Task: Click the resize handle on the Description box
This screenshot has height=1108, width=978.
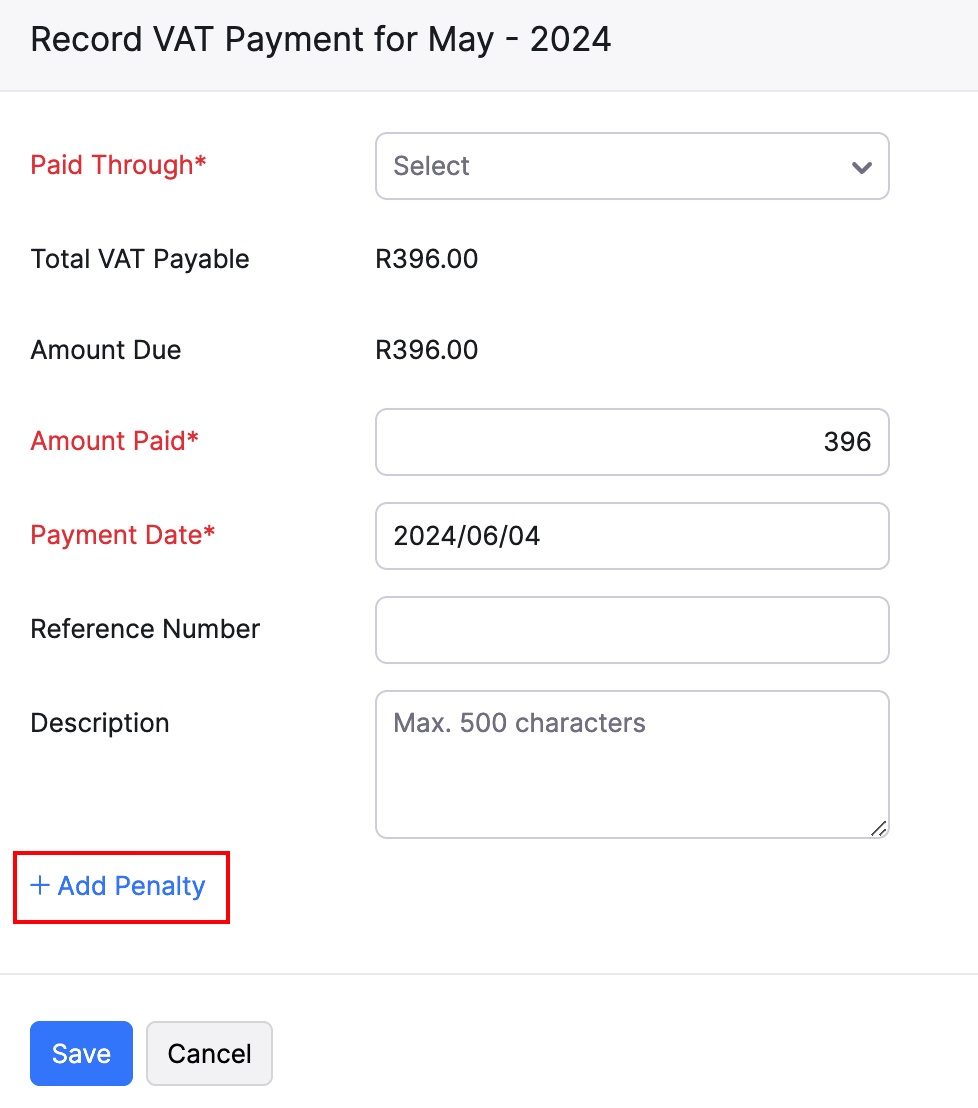Action: pos(878,828)
